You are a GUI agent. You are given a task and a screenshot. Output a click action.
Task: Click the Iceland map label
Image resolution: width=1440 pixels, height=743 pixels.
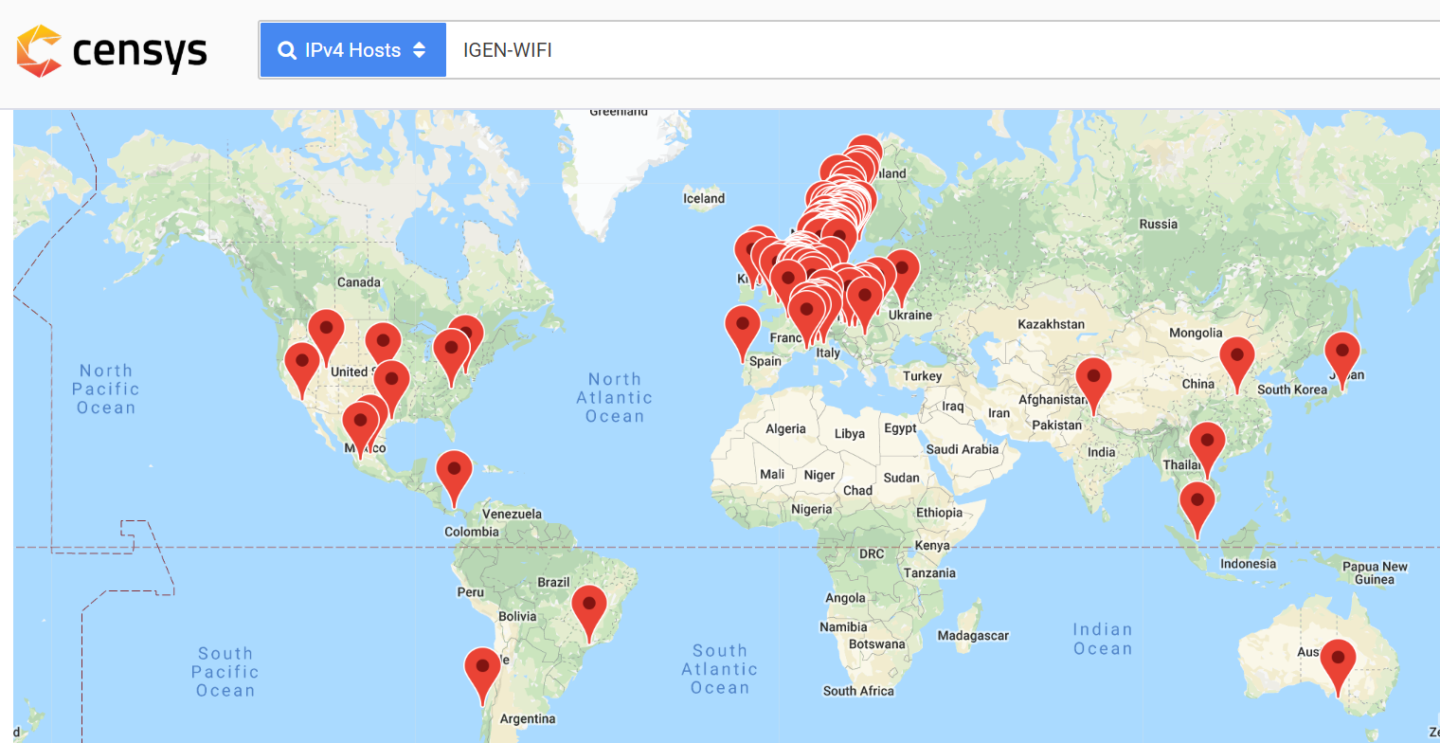(704, 198)
